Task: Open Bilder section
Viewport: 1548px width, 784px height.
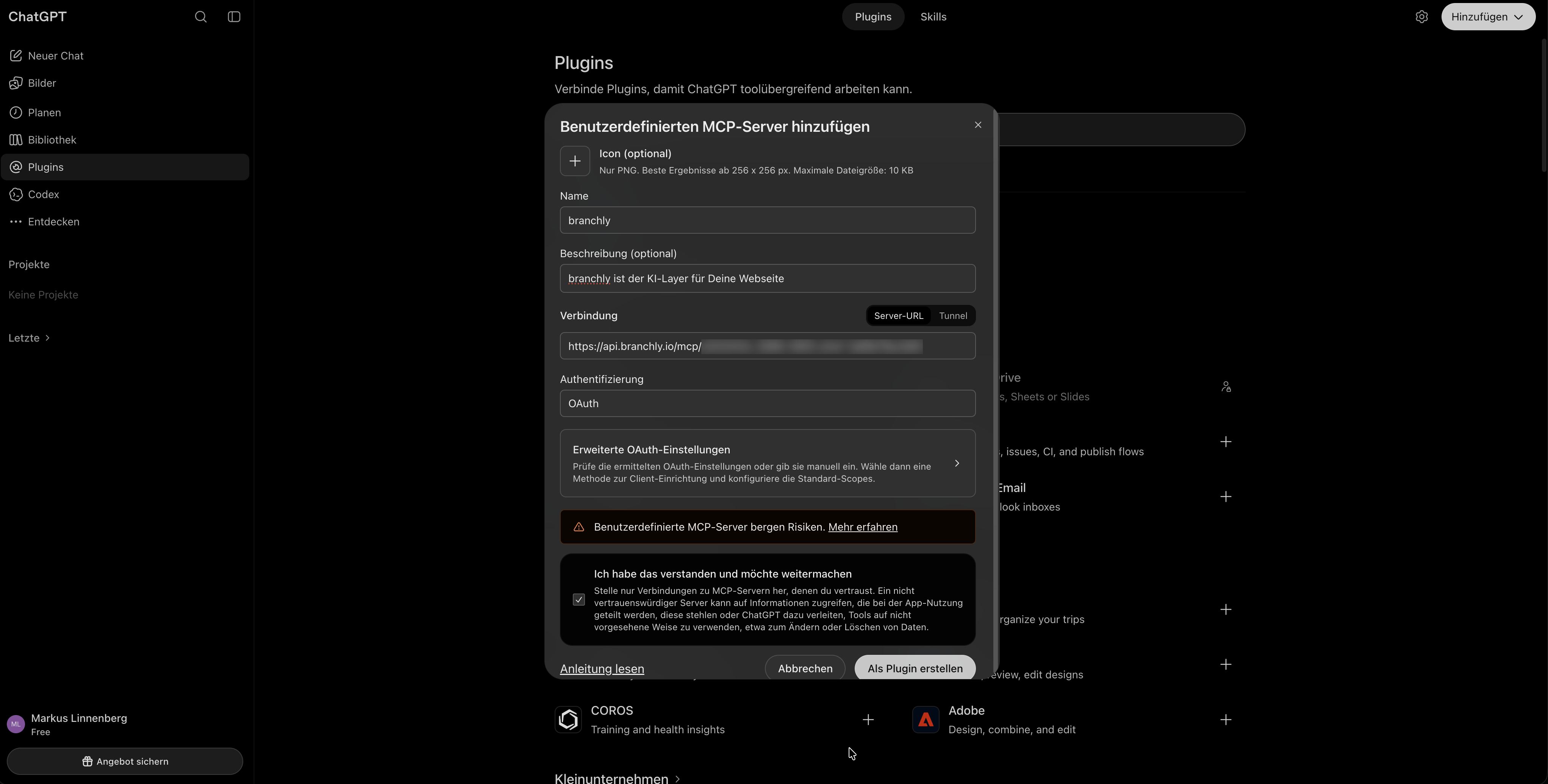Action: tap(125, 83)
